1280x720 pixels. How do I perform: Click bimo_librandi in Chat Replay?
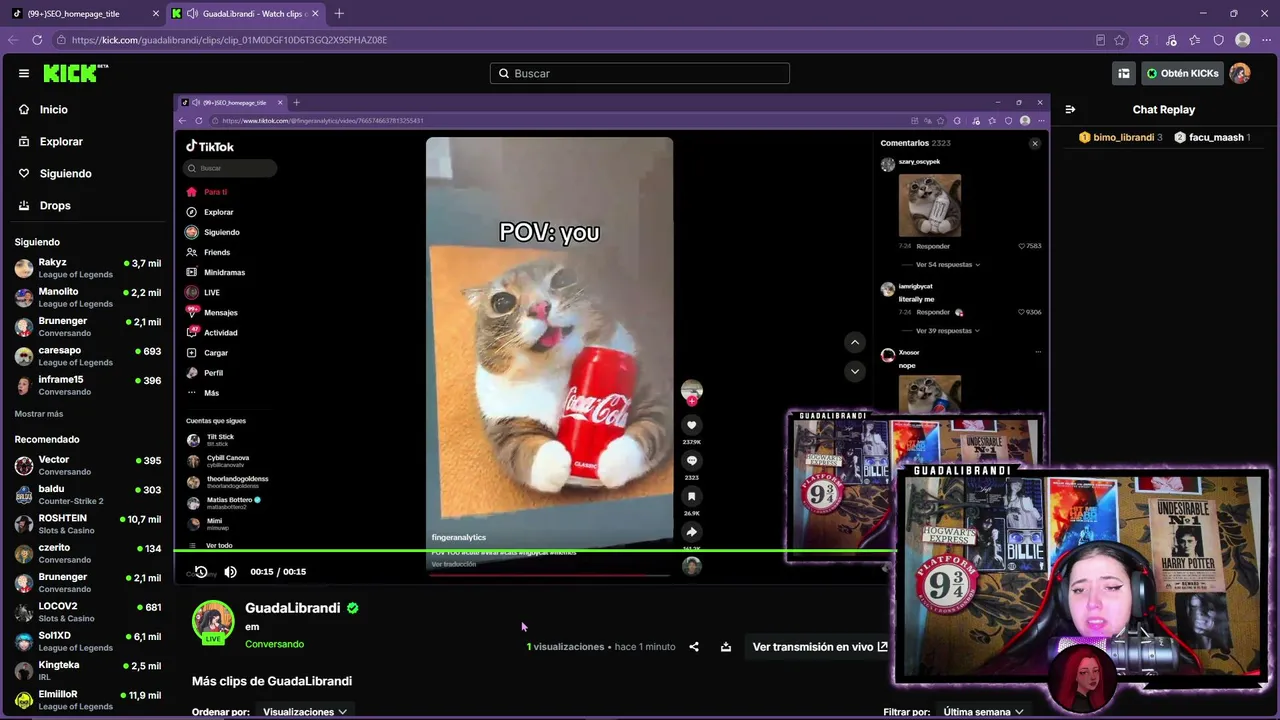pos(1123,138)
